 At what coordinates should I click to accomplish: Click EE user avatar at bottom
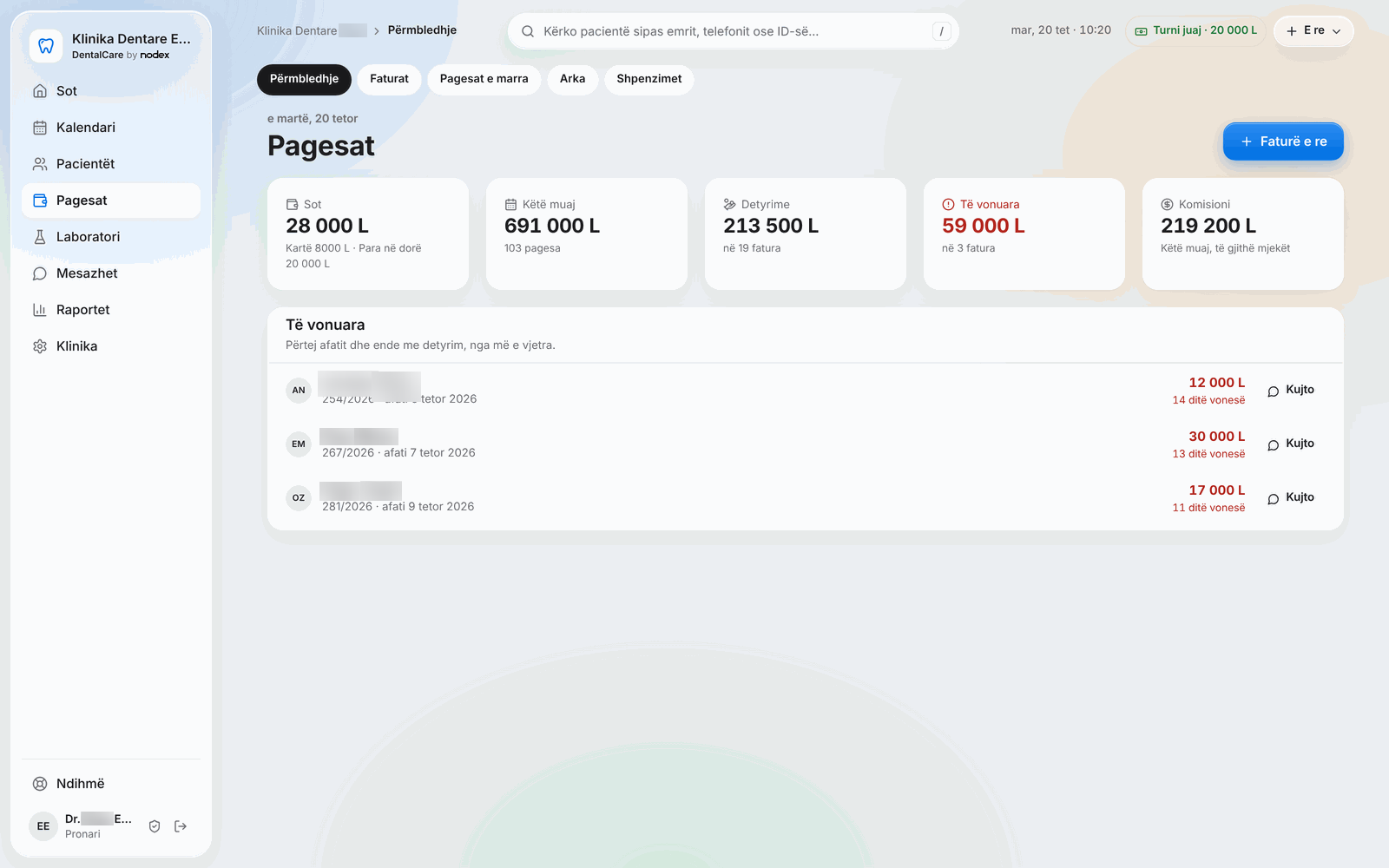coord(43,826)
